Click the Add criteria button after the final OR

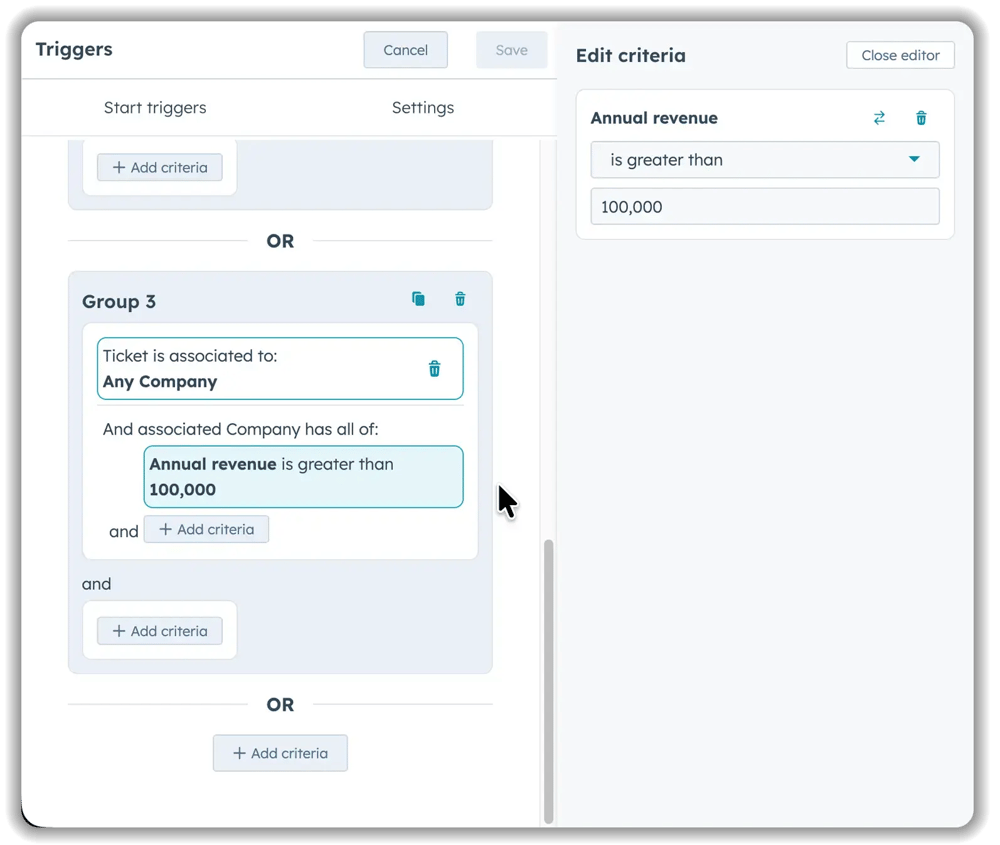(280, 753)
